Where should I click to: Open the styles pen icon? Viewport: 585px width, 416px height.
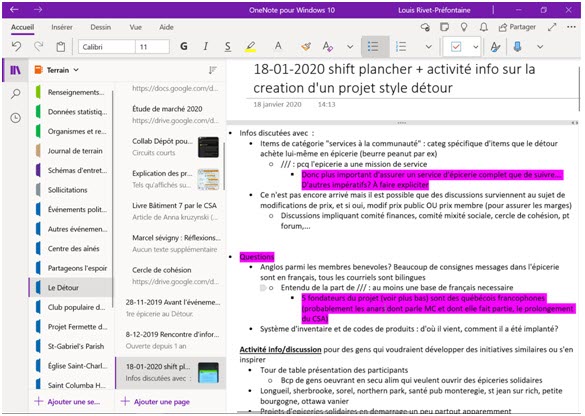495,47
